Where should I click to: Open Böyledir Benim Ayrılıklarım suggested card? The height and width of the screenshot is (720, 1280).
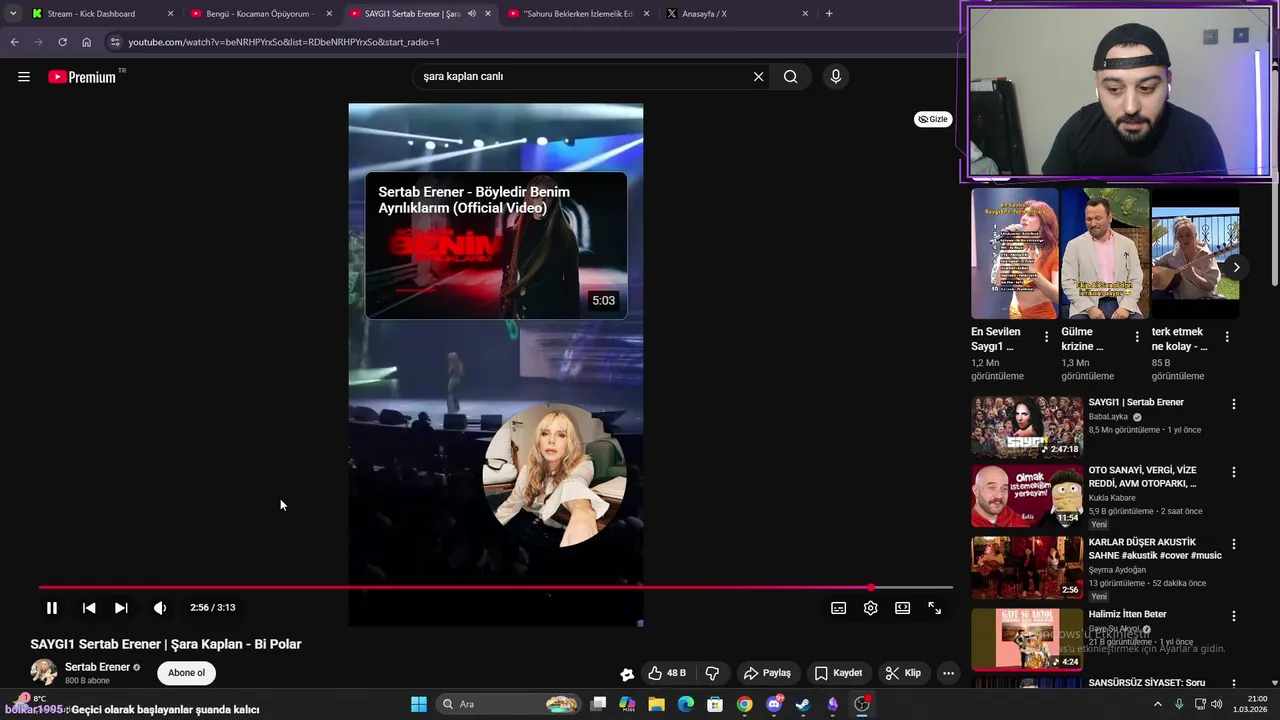pos(496,246)
